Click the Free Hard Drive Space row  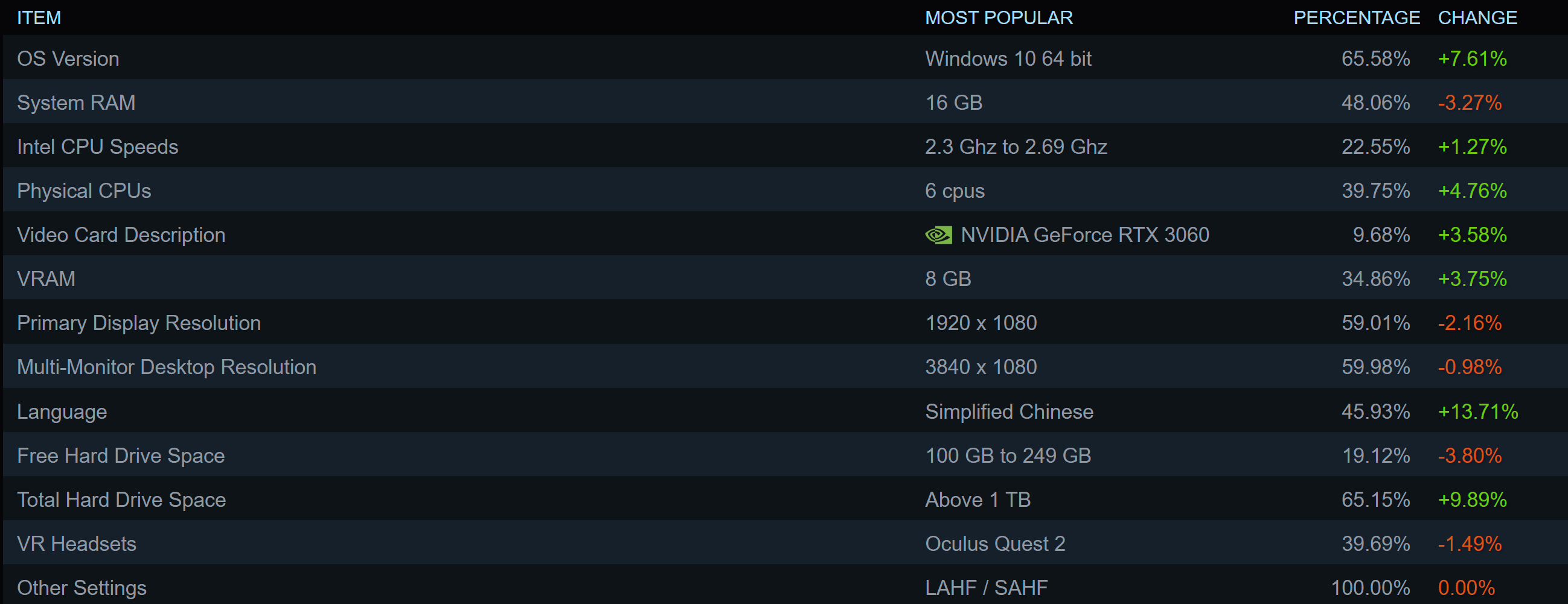click(x=121, y=456)
